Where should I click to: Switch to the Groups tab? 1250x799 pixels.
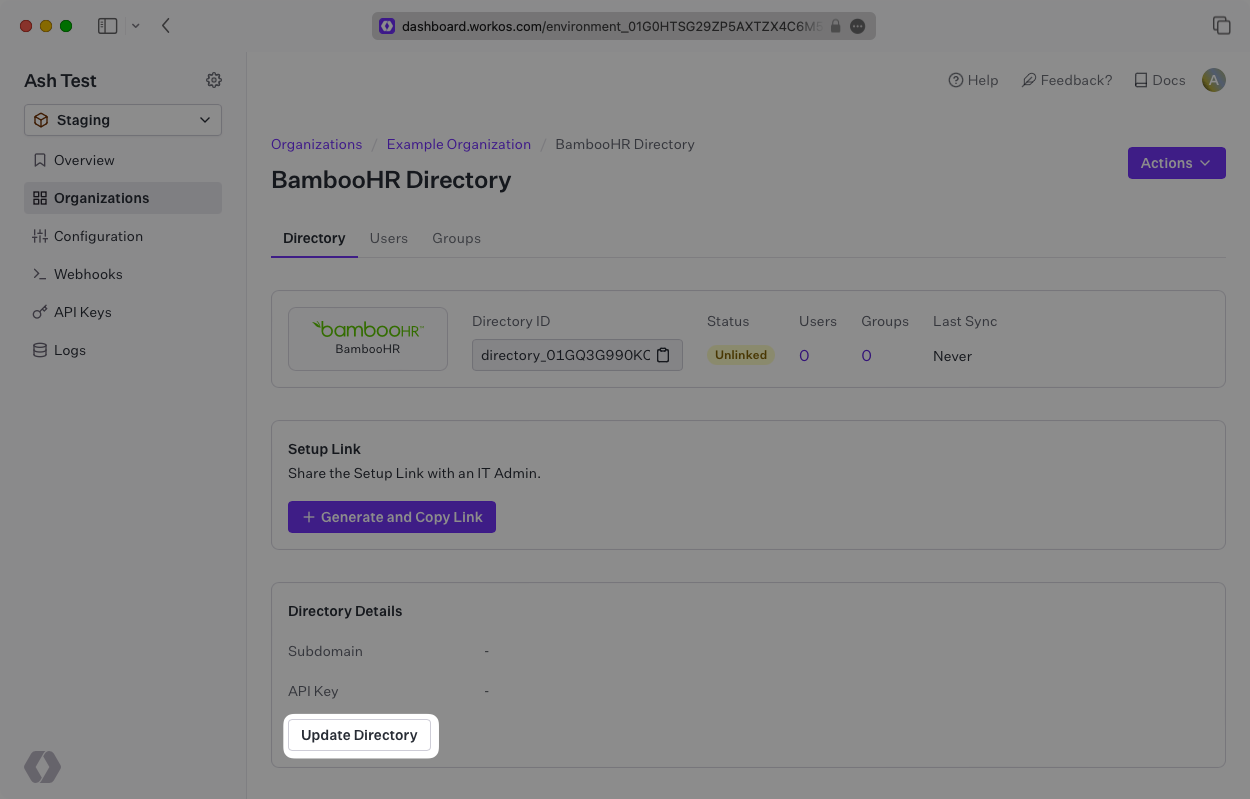(x=456, y=238)
